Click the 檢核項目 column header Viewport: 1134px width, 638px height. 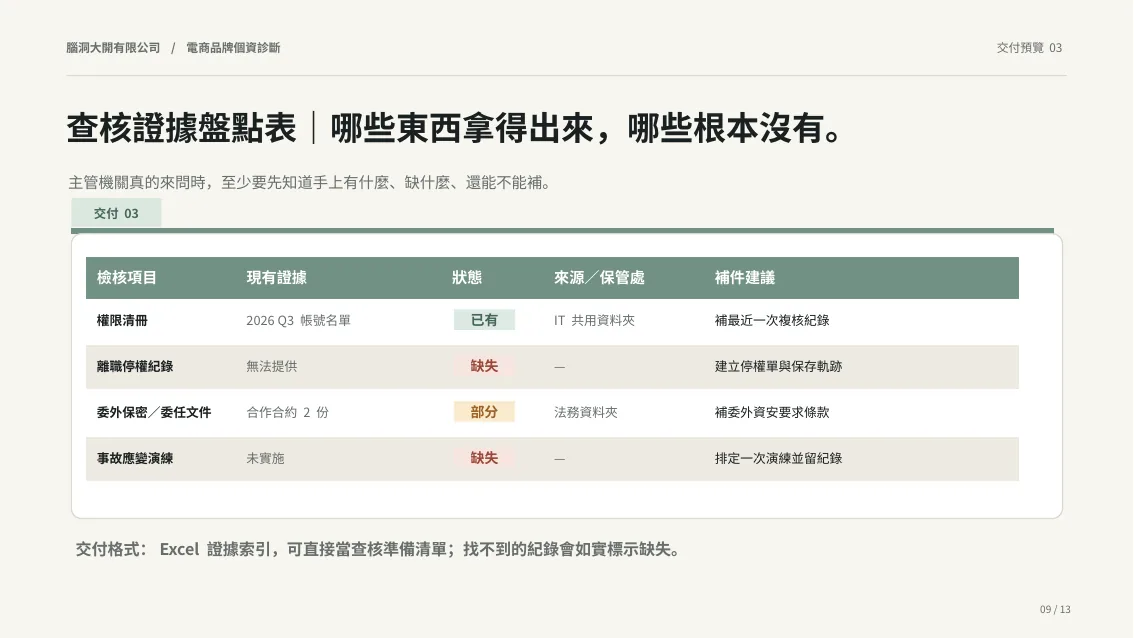click(127, 278)
